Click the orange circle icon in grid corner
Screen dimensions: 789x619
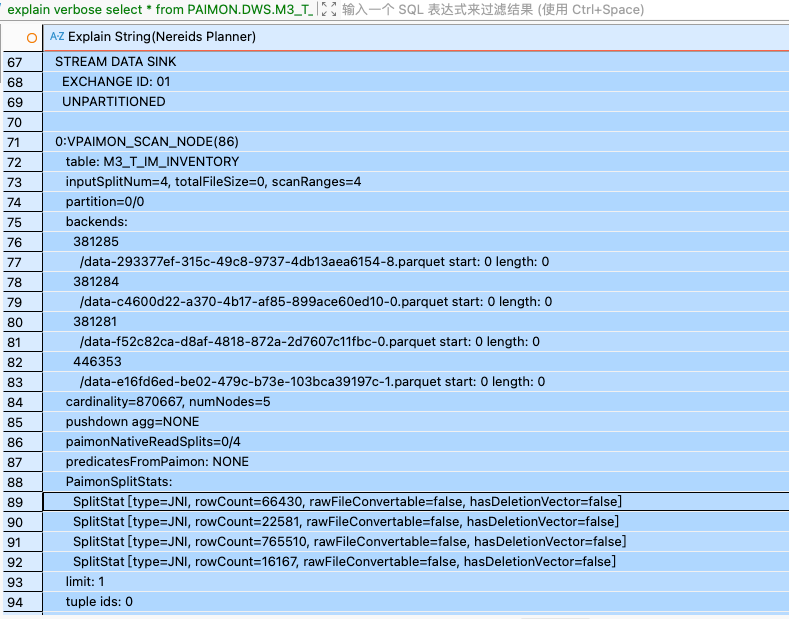(32, 38)
